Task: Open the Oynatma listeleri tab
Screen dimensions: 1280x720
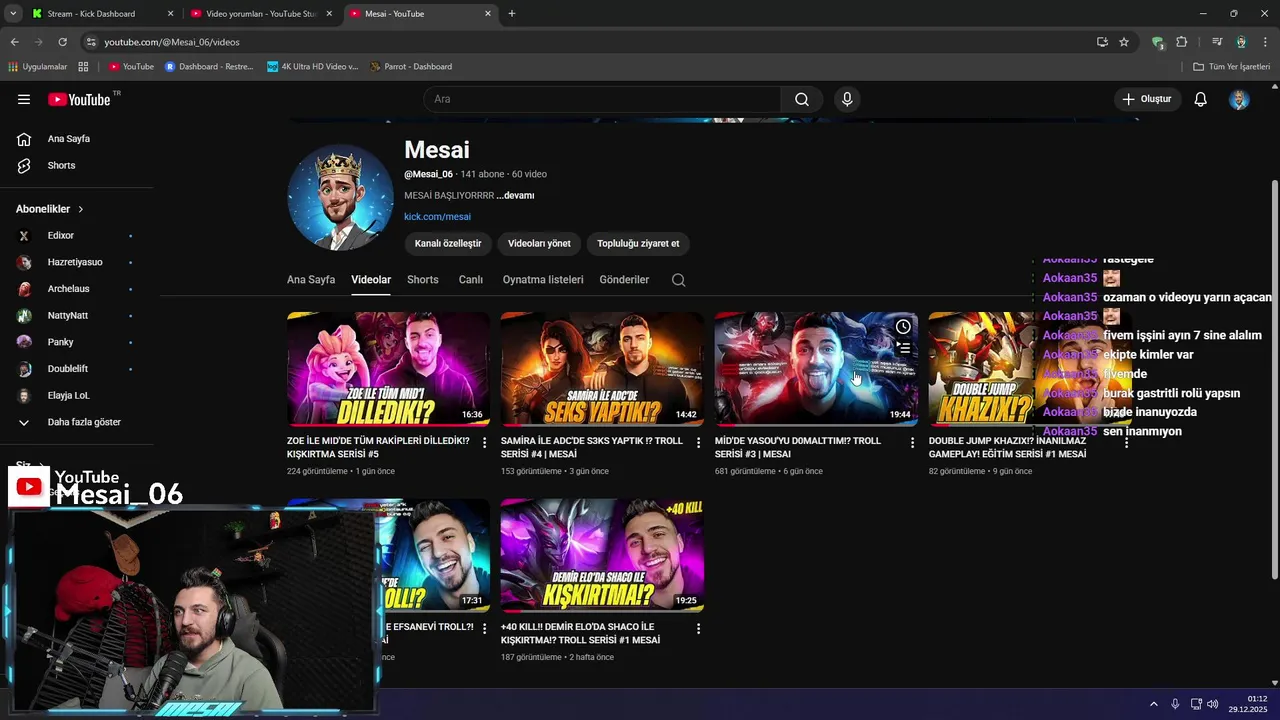Action: 543,280
